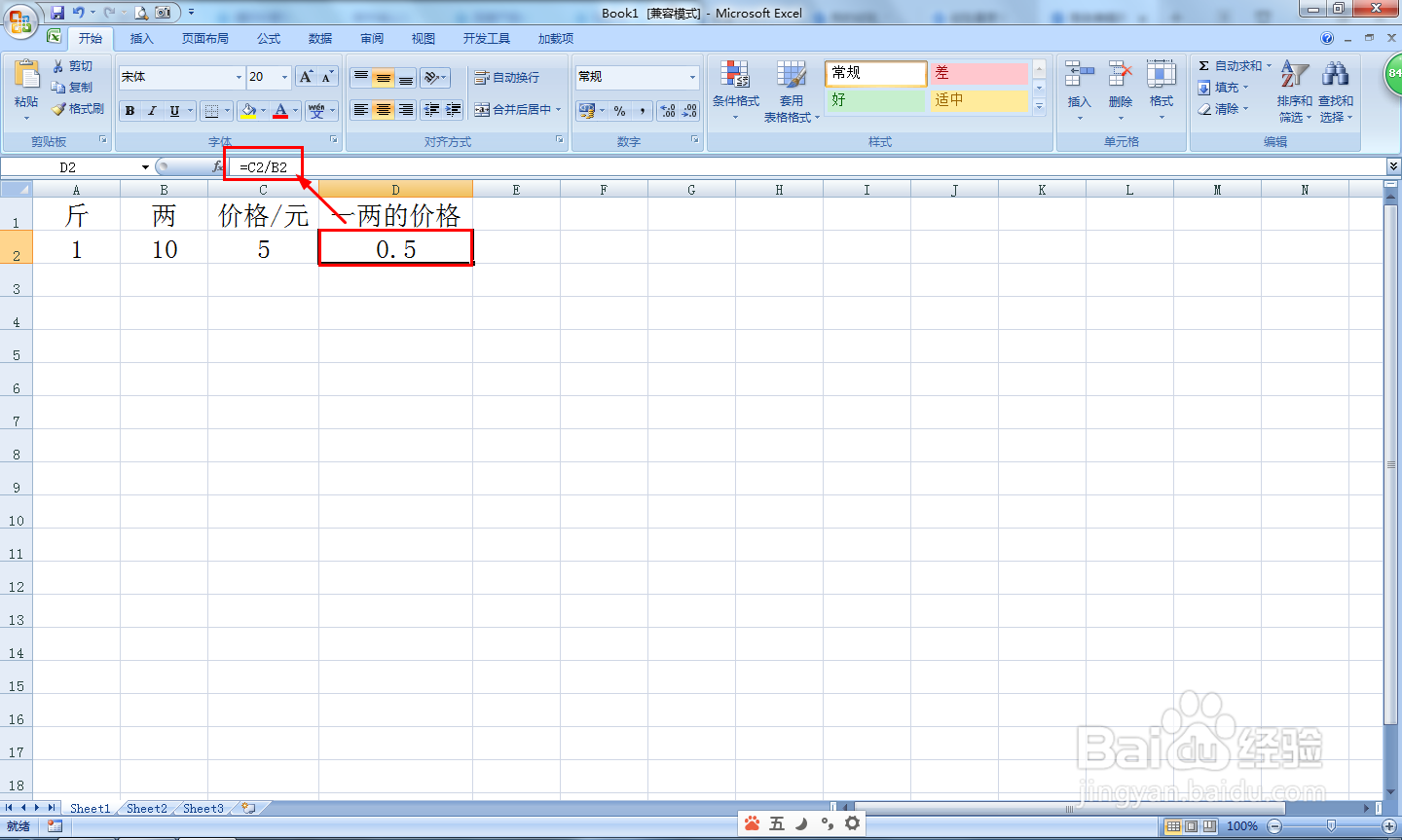Increase cell indent

point(454,110)
